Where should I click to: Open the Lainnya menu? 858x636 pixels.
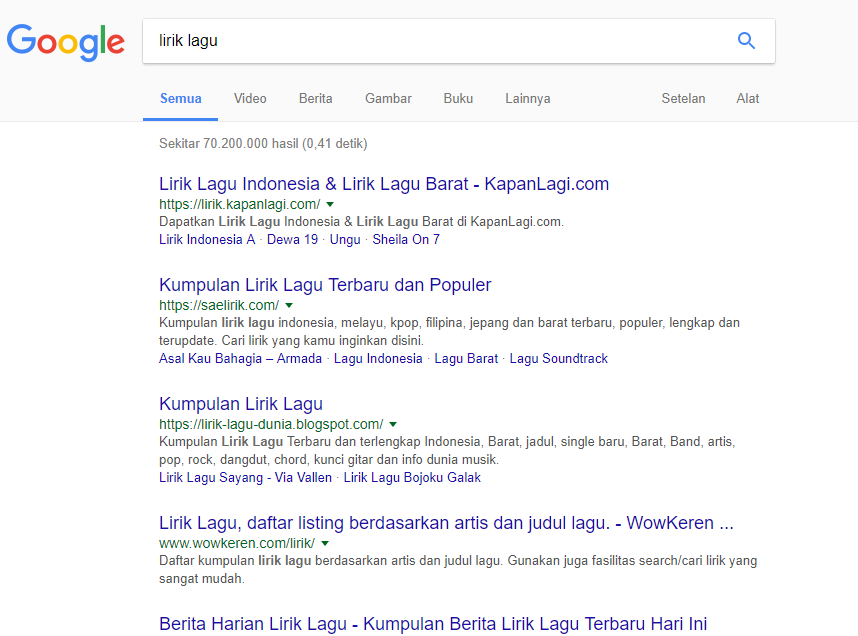(527, 98)
